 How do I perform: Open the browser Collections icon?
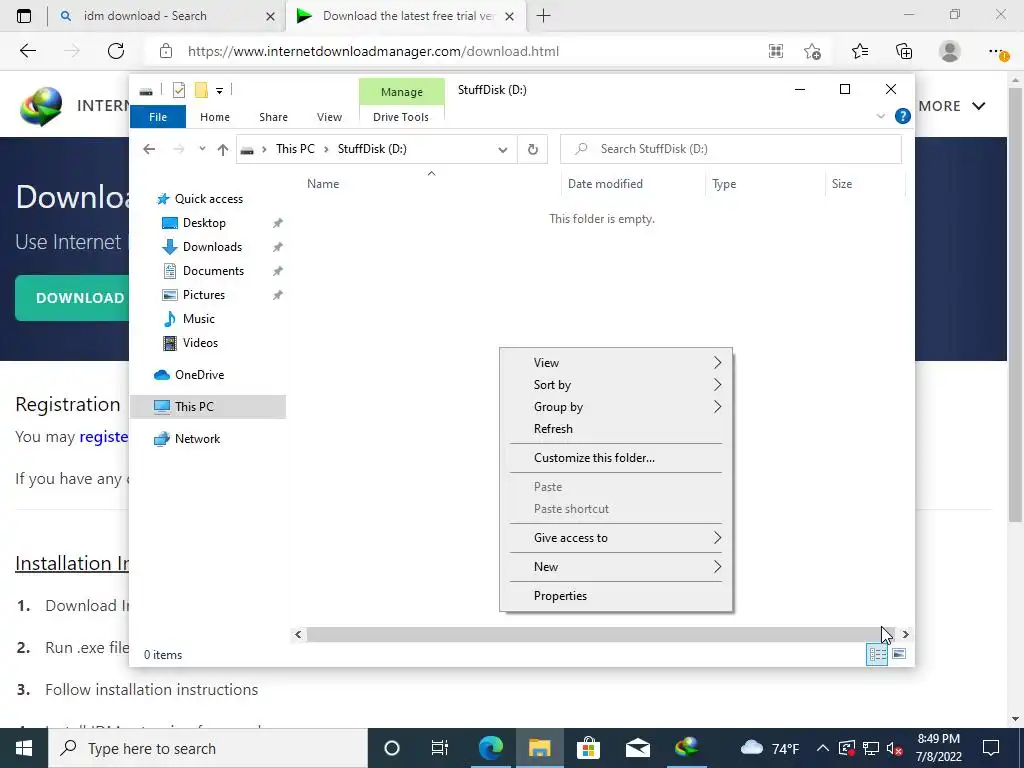(x=904, y=51)
